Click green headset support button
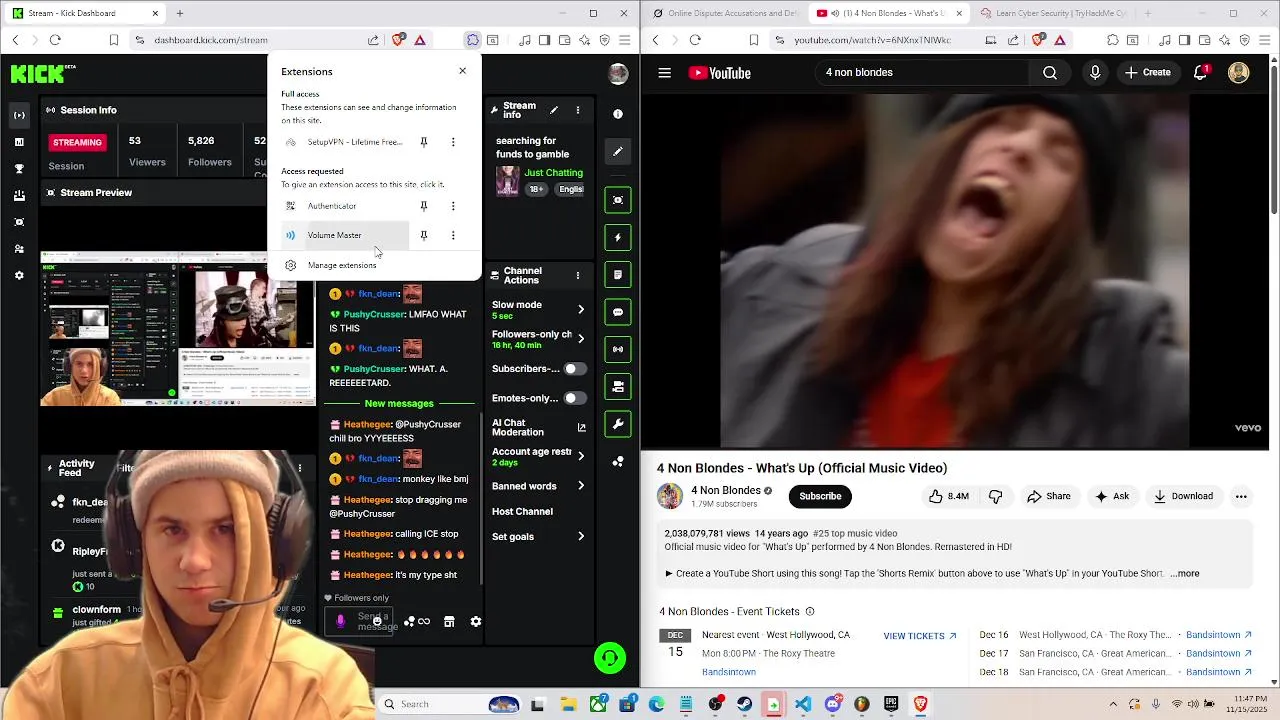Image resolution: width=1280 pixels, height=720 pixels. click(610, 657)
